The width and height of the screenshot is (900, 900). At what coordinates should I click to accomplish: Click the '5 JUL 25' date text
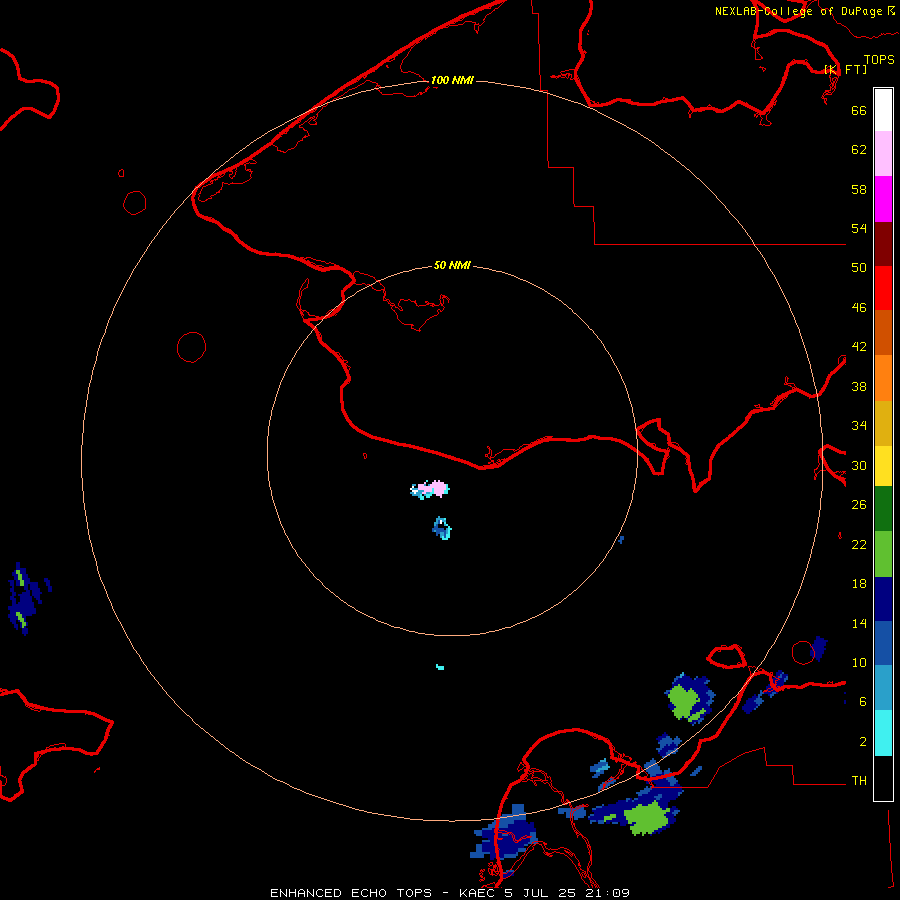coord(541,893)
